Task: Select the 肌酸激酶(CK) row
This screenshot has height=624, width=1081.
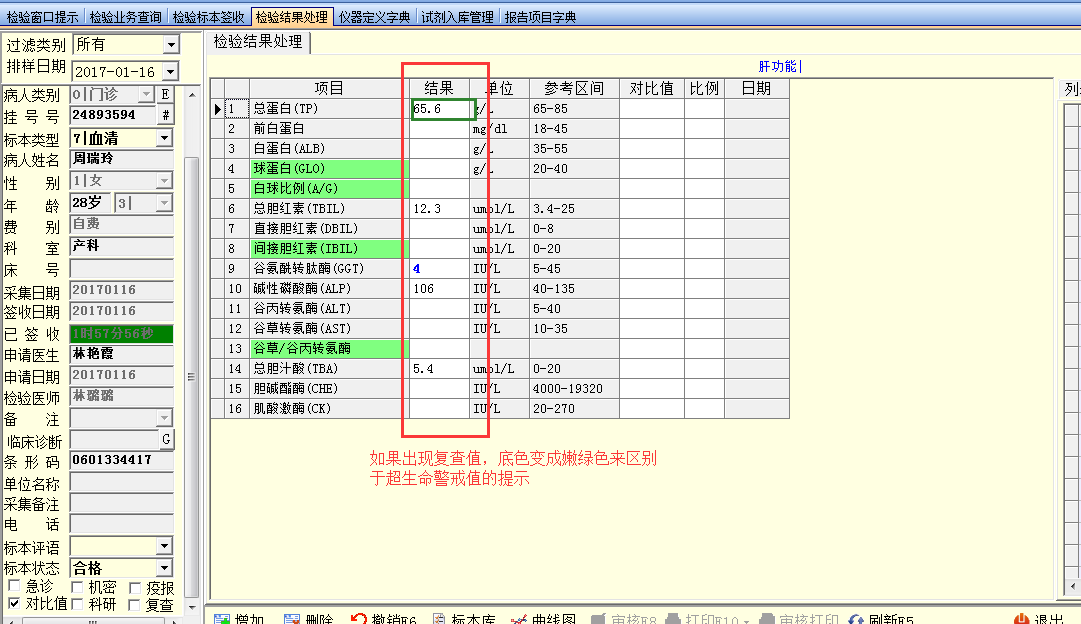Action: (x=500, y=409)
